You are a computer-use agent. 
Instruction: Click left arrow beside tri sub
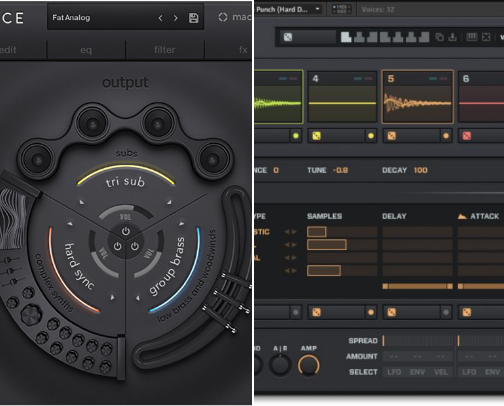point(82,202)
